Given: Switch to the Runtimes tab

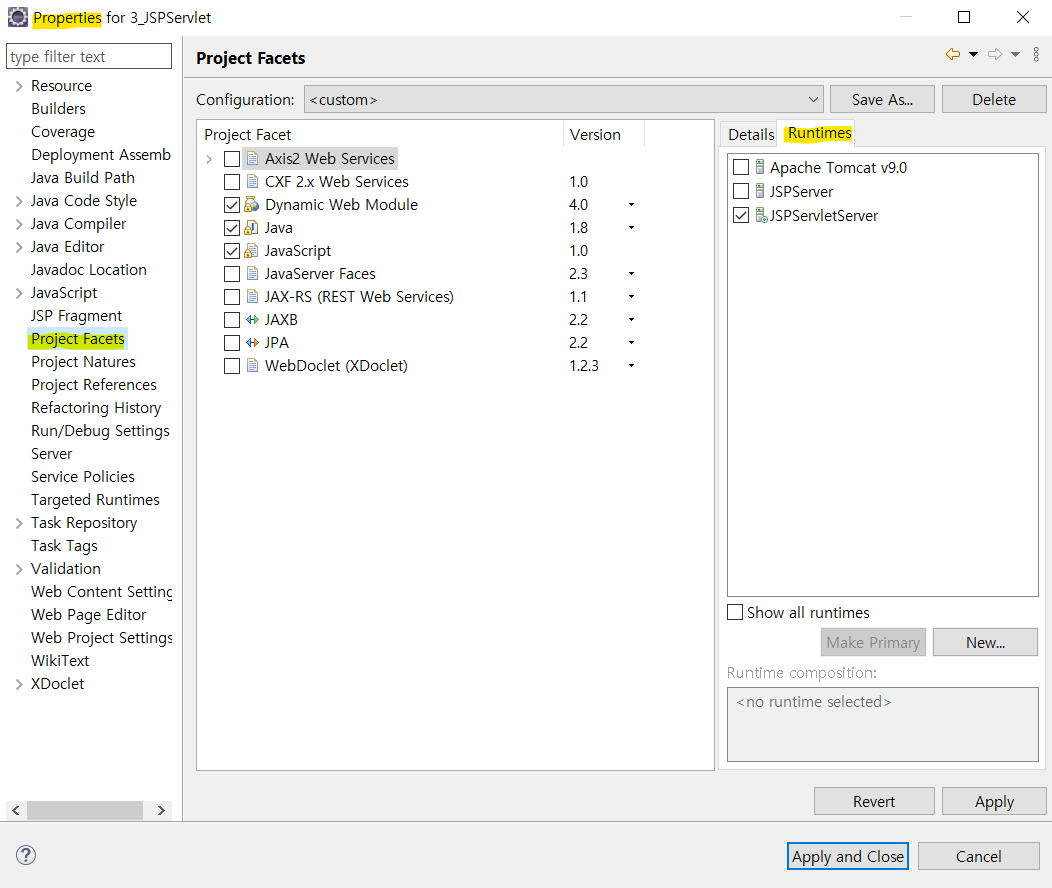Looking at the screenshot, I should 819,133.
